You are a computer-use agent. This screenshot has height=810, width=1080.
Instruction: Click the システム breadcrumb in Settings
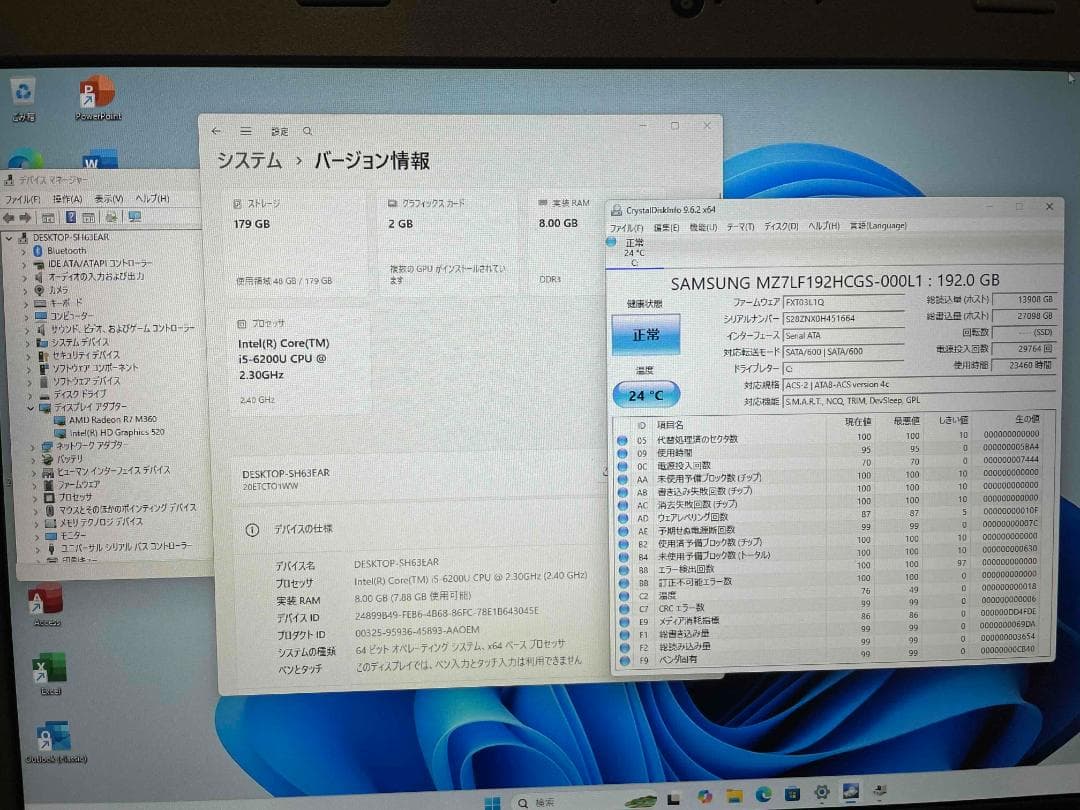[x=247, y=161]
